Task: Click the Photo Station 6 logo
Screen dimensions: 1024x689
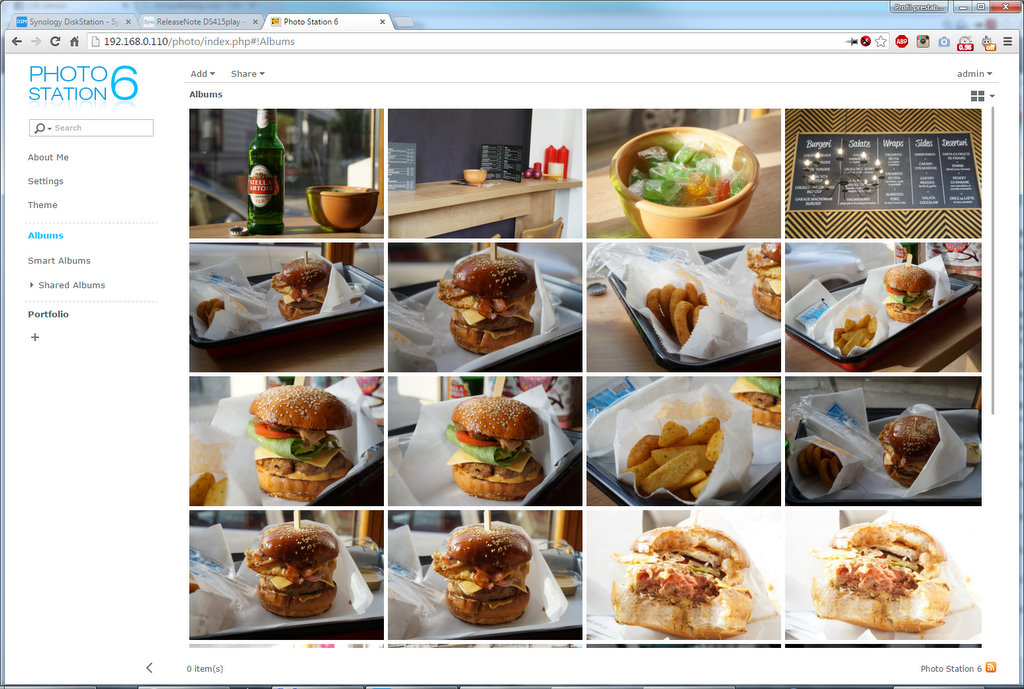Action: click(83, 84)
